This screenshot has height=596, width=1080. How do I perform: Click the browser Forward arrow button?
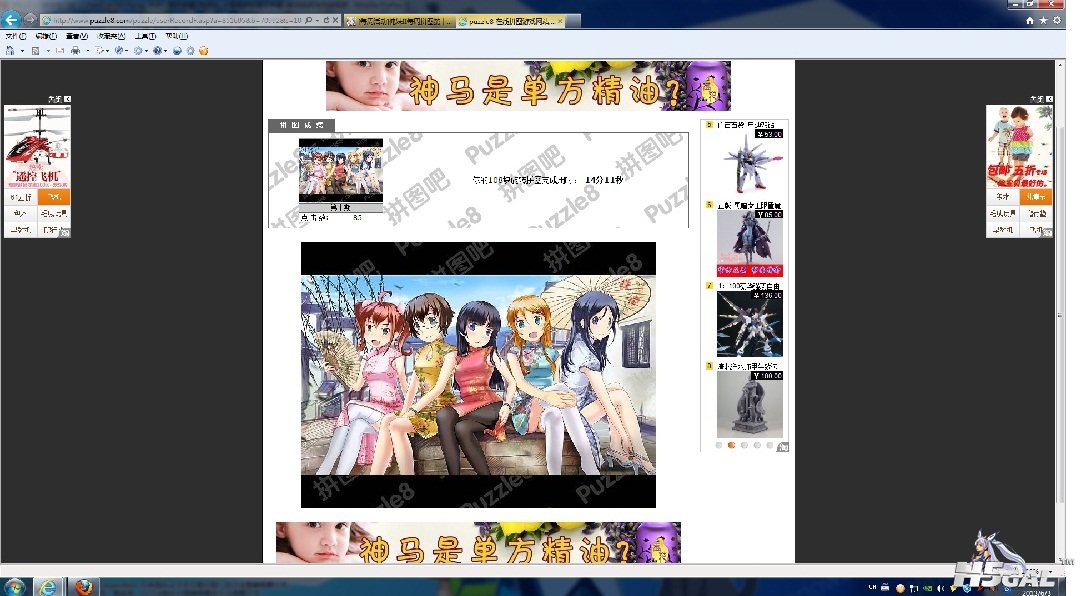coord(30,19)
